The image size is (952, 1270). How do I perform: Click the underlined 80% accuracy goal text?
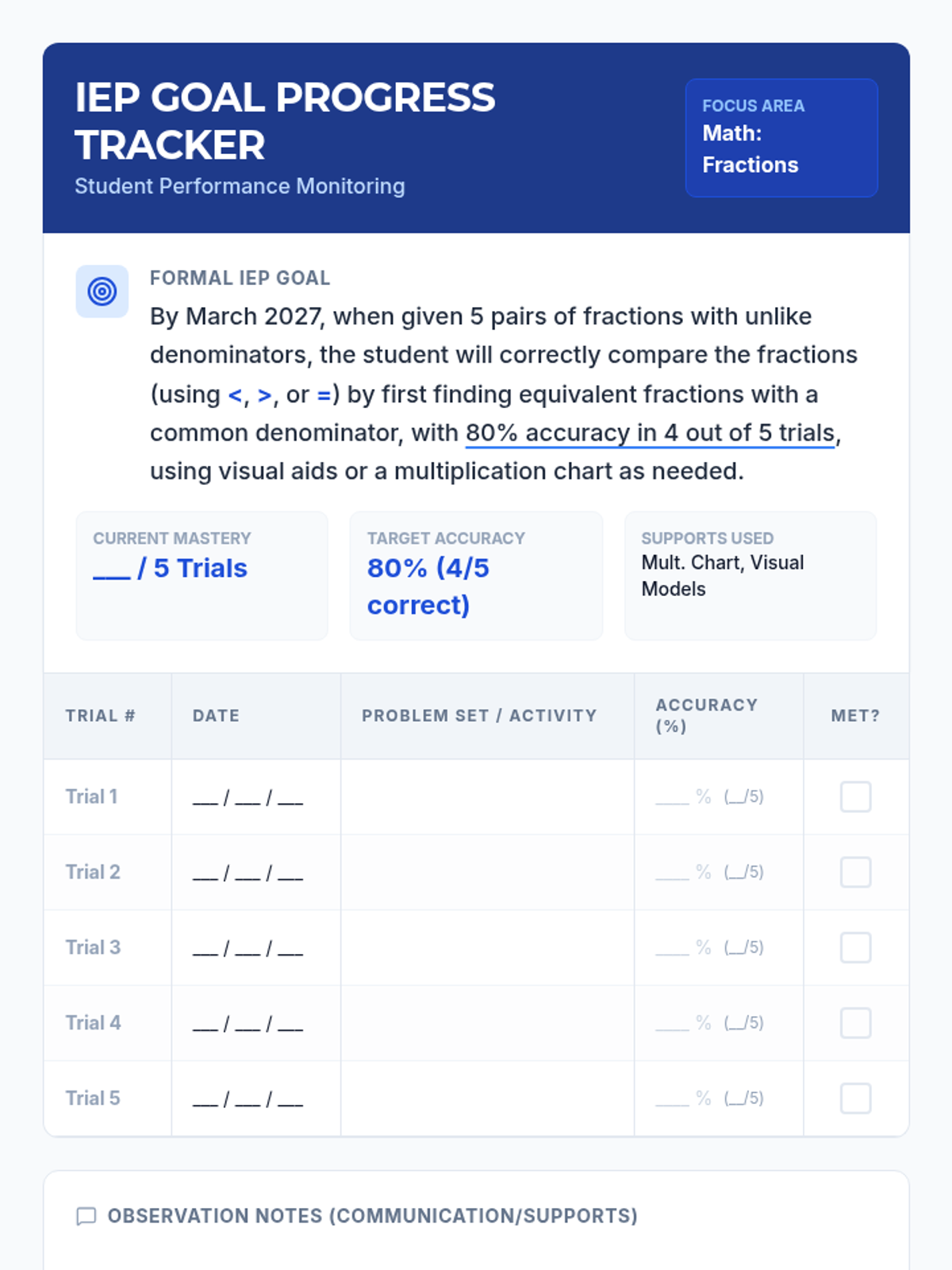click(650, 433)
